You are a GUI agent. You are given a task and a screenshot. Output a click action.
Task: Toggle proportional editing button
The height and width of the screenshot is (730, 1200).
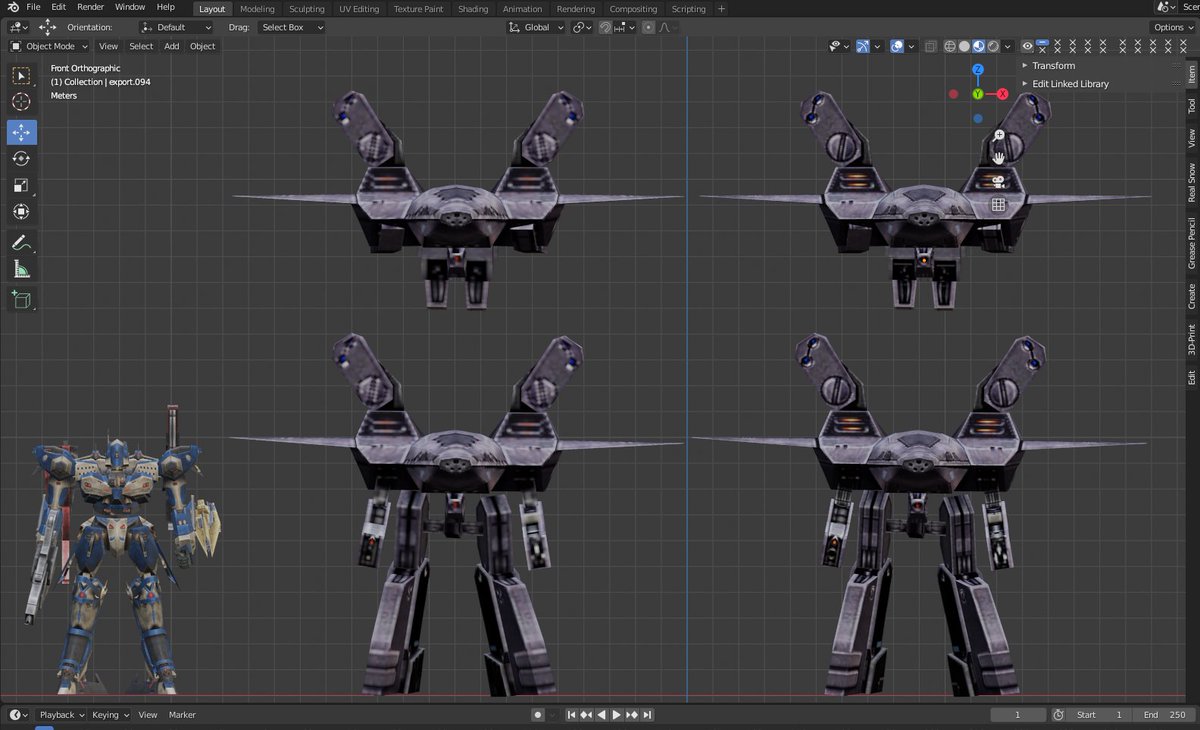point(648,27)
